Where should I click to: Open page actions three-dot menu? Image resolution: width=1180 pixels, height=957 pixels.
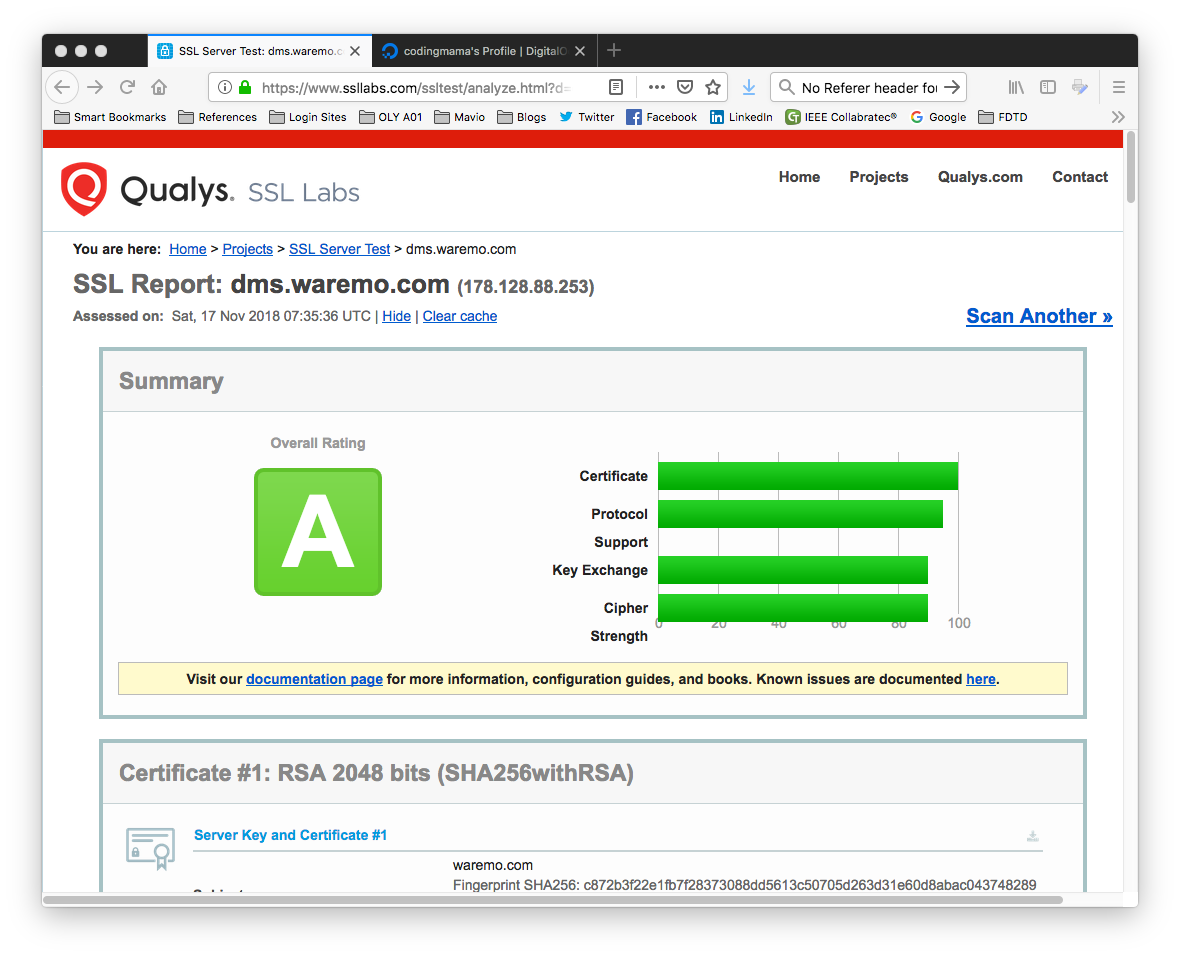[656, 87]
